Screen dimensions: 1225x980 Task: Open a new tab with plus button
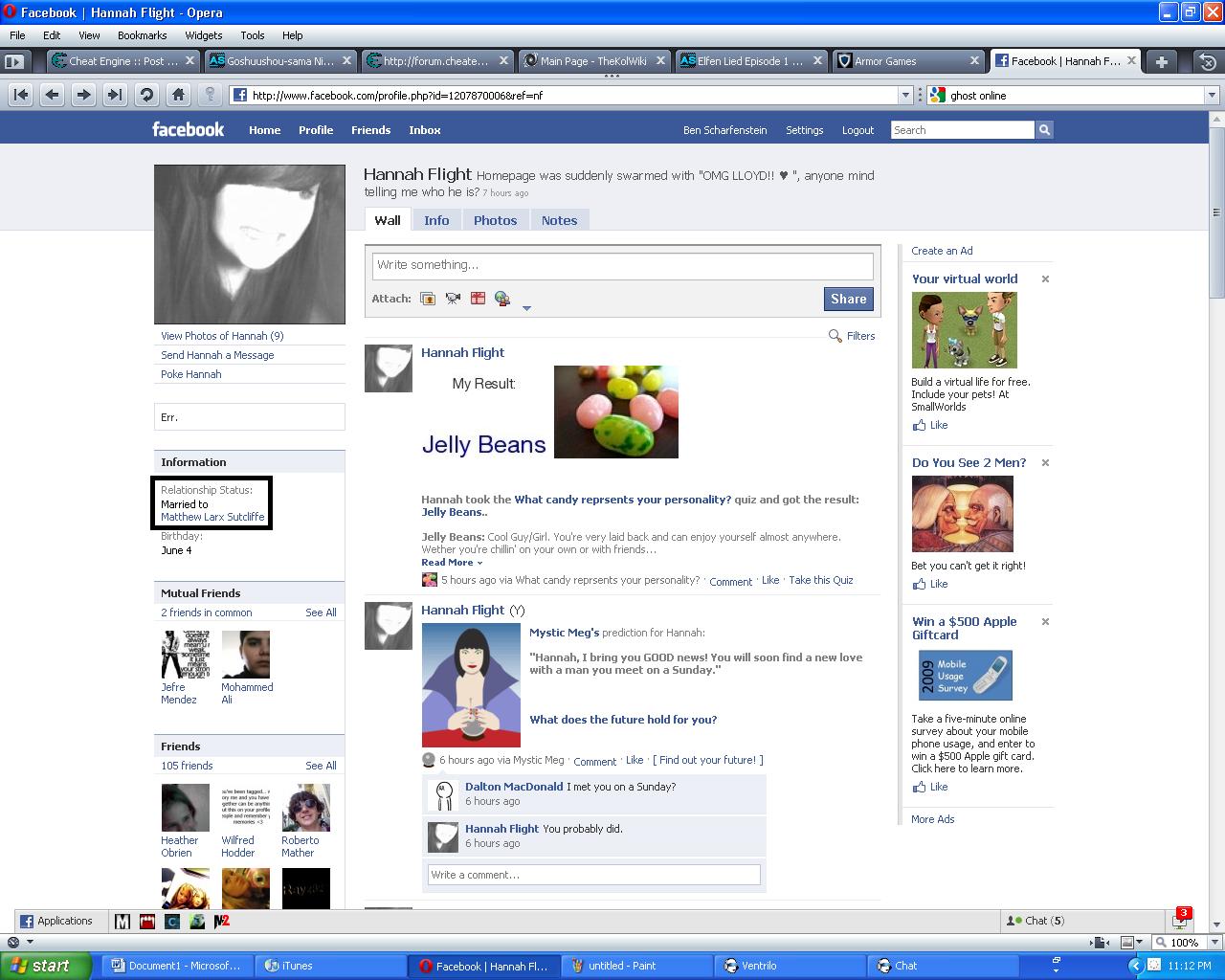pyautogui.click(x=1162, y=61)
